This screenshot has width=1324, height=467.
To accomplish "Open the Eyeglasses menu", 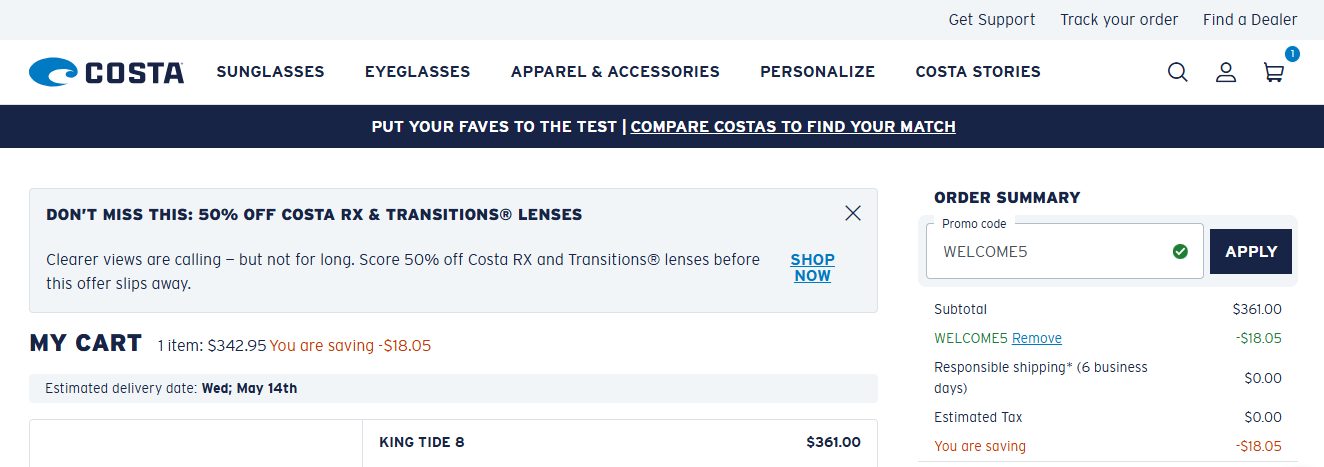I will click(x=418, y=72).
